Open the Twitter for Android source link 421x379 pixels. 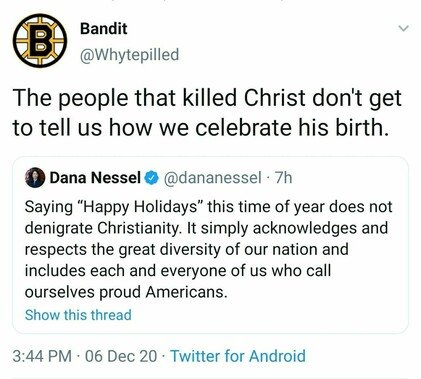238,356
